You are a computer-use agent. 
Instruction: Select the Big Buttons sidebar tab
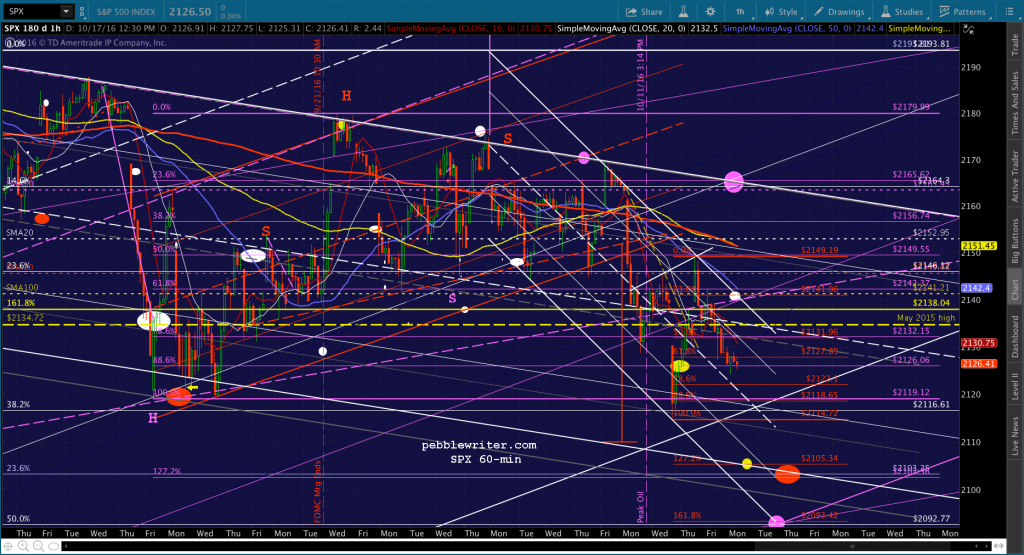click(x=1015, y=240)
